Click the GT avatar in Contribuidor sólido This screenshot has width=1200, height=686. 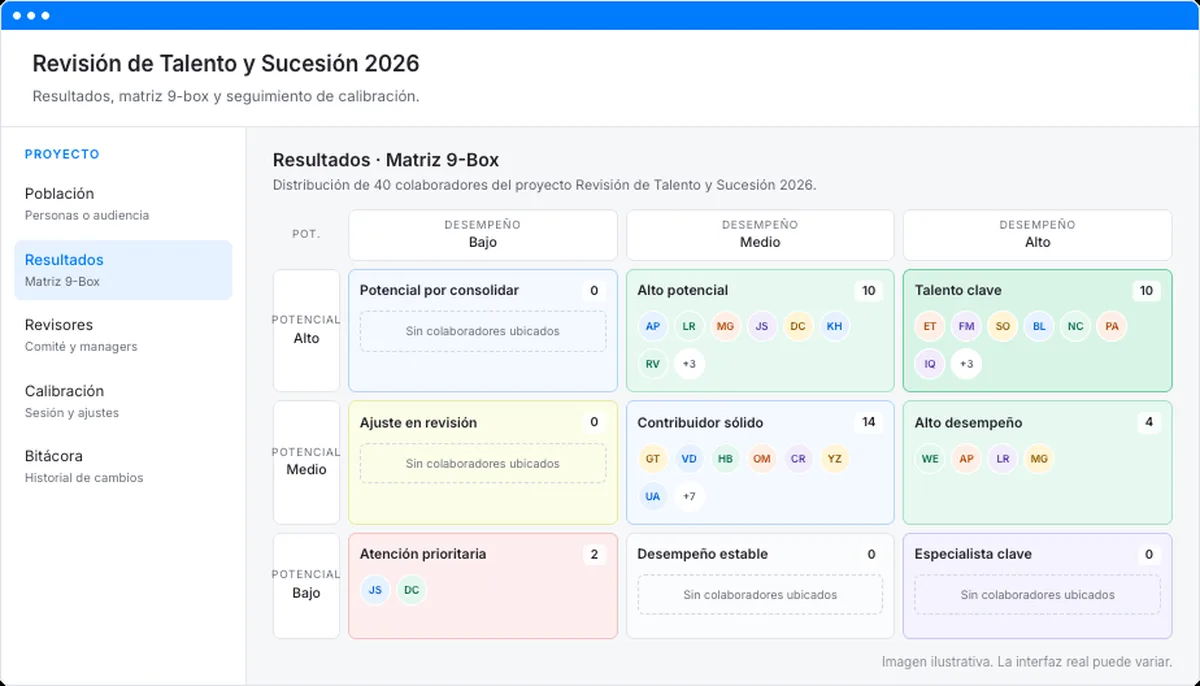[653, 458]
